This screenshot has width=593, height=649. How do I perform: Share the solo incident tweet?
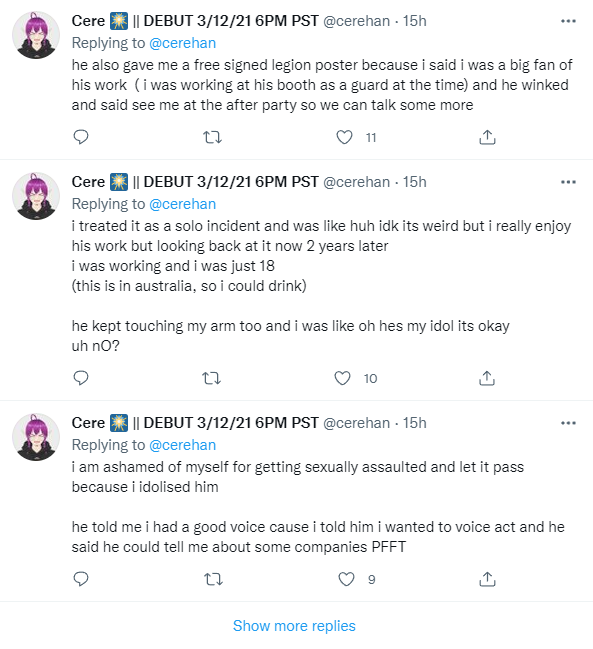(x=487, y=378)
